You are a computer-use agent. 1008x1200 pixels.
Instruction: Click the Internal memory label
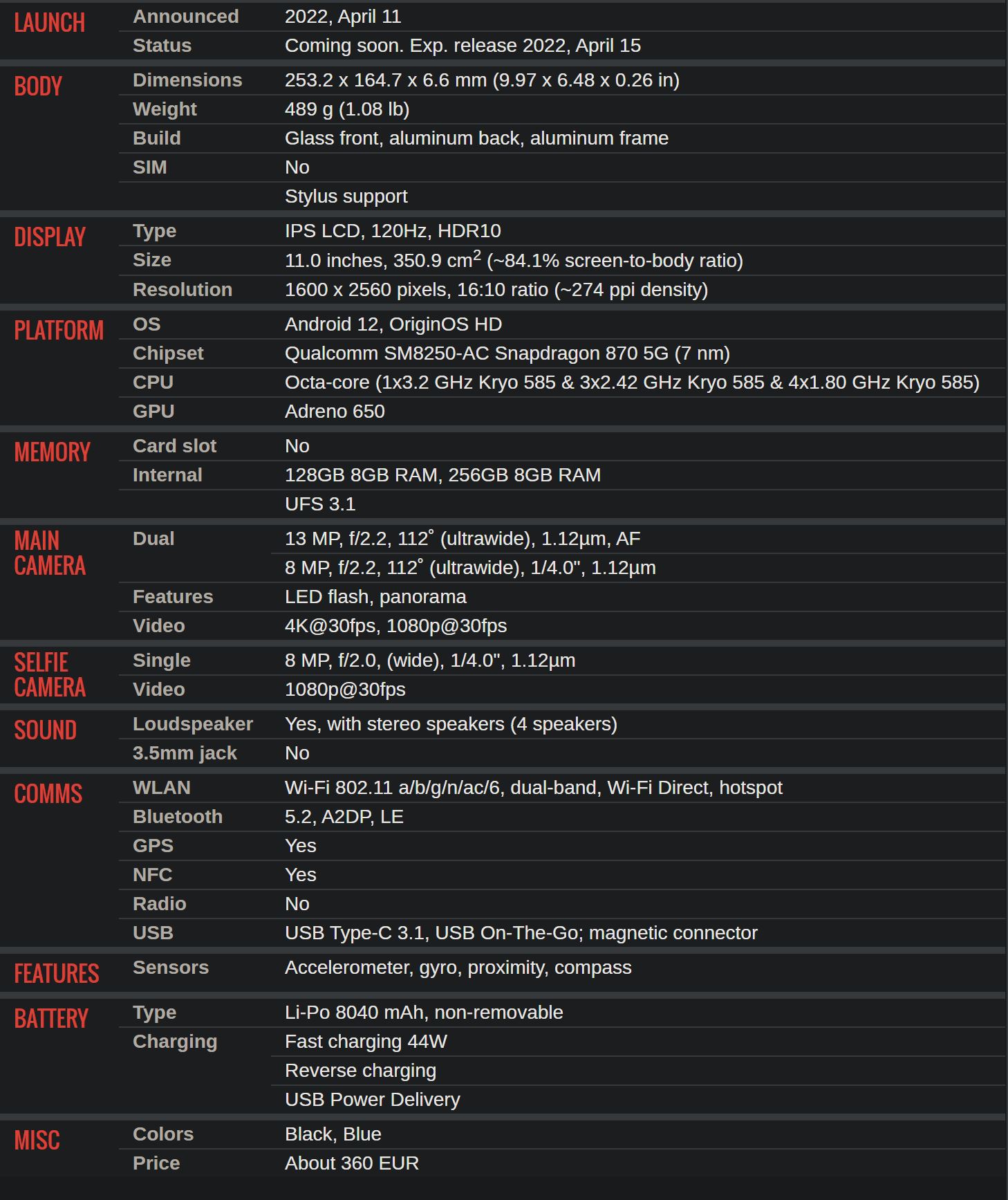coord(167,475)
